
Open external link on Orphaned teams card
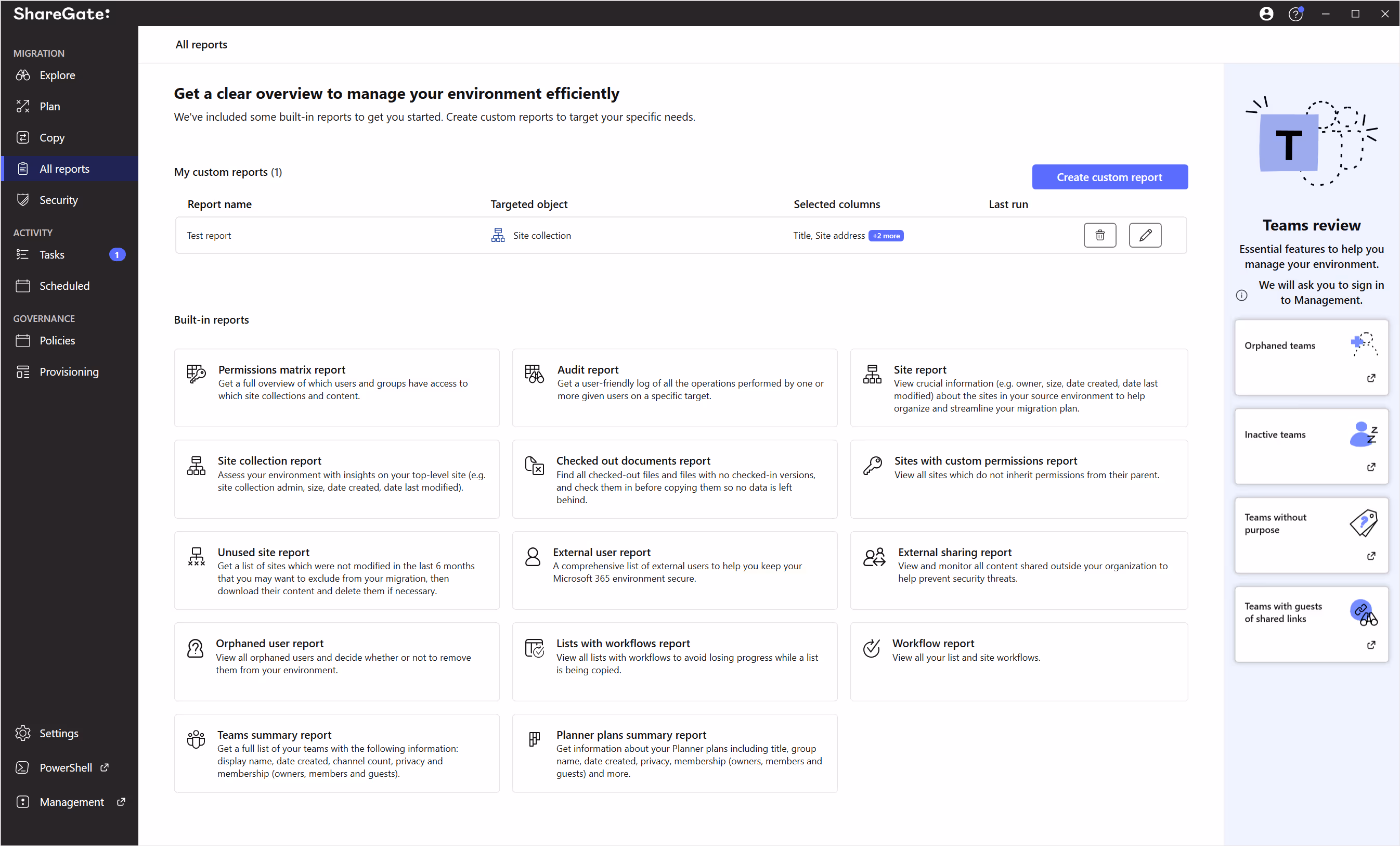(1370, 378)
